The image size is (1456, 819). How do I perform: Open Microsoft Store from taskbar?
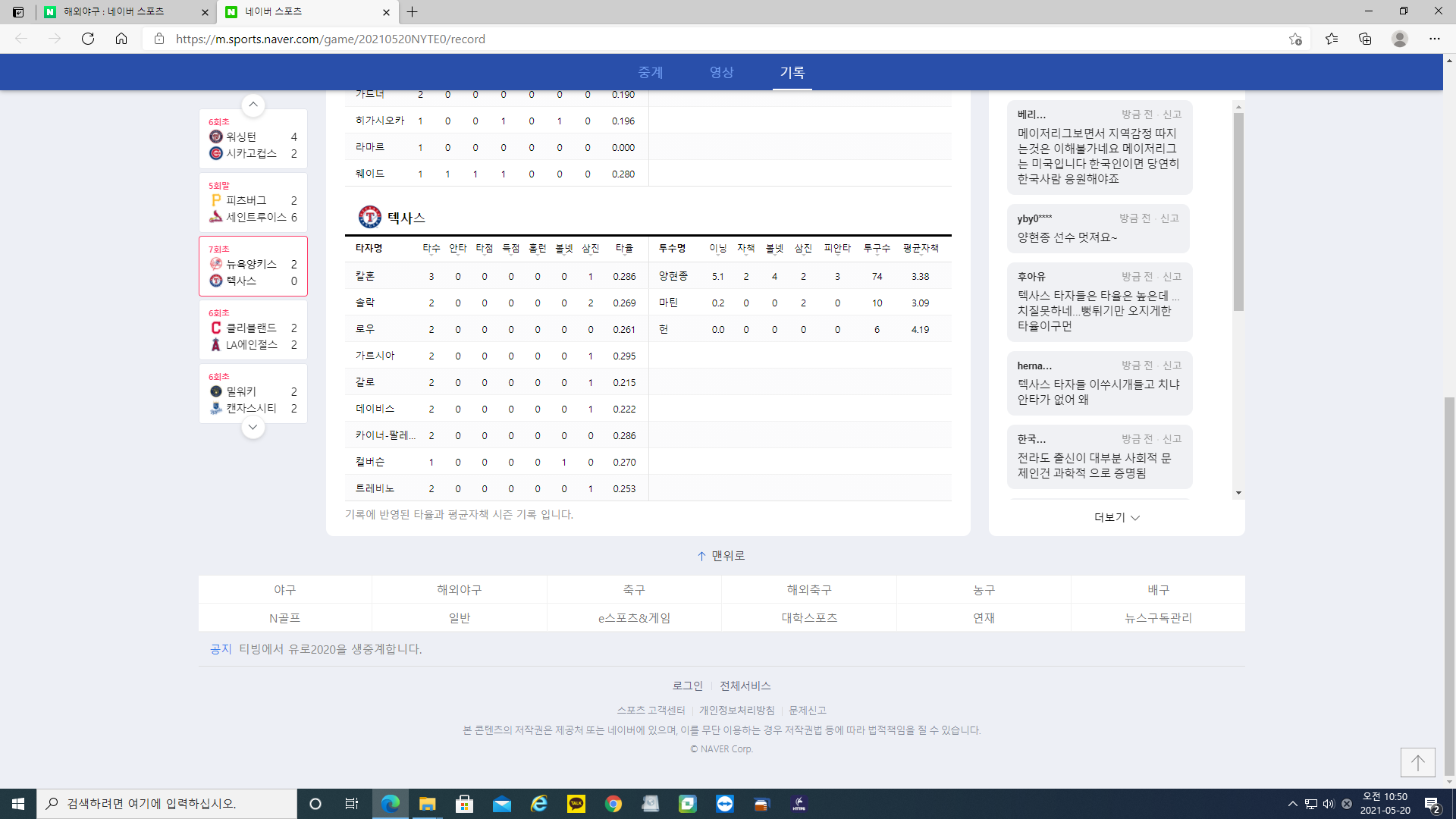(464, 804)
